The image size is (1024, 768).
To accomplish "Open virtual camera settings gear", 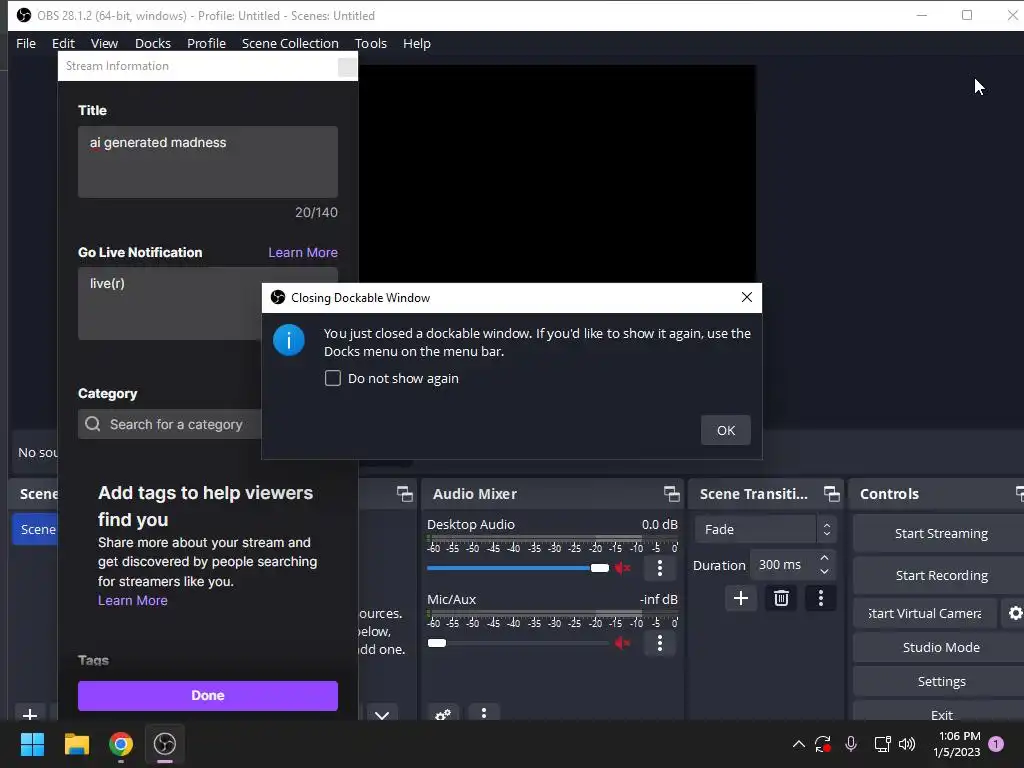I will [1014, 613].
